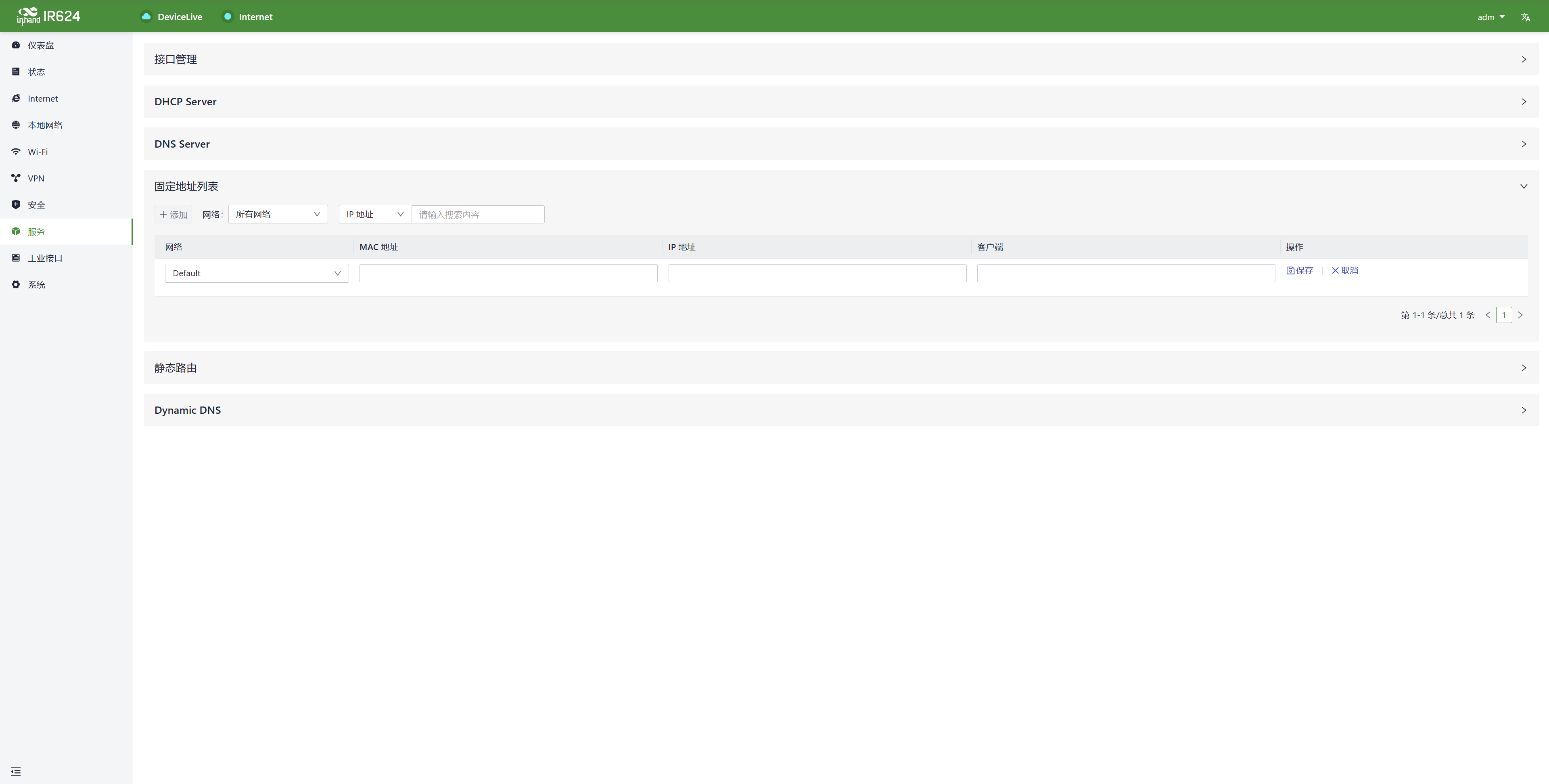The height and width of the screenshot is (784, 1549).
Task: Open the 所有网络 network filter dropdown
Action: coord(278,214)
